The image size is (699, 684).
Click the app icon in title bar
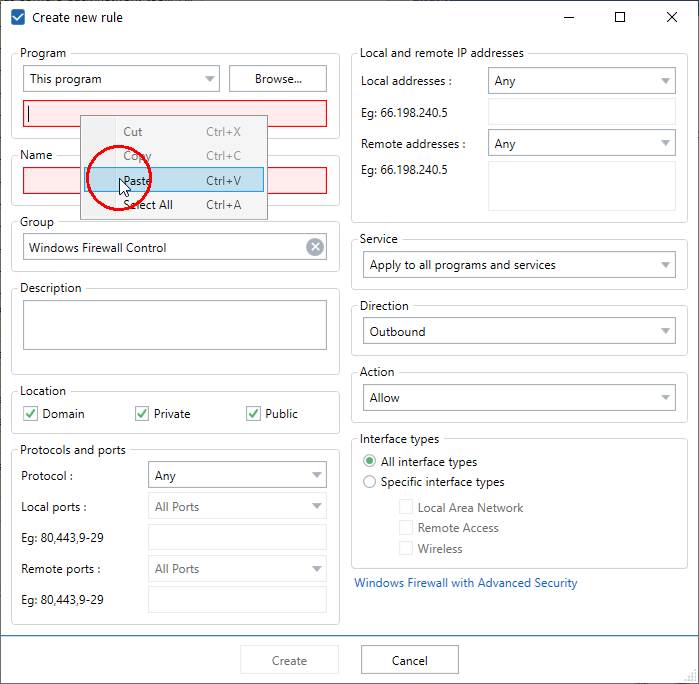point(17,17)
